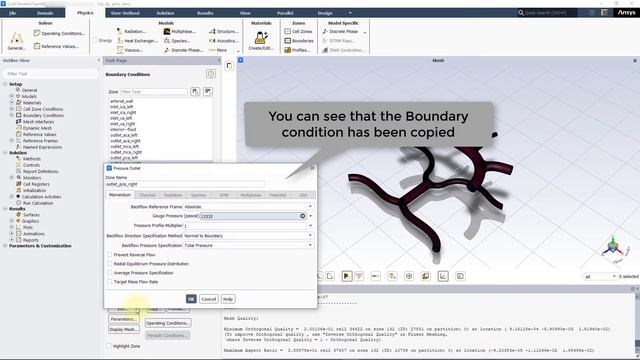Expand Materials node in outline tree
The image size is (640, 360).
click(12, 102)
